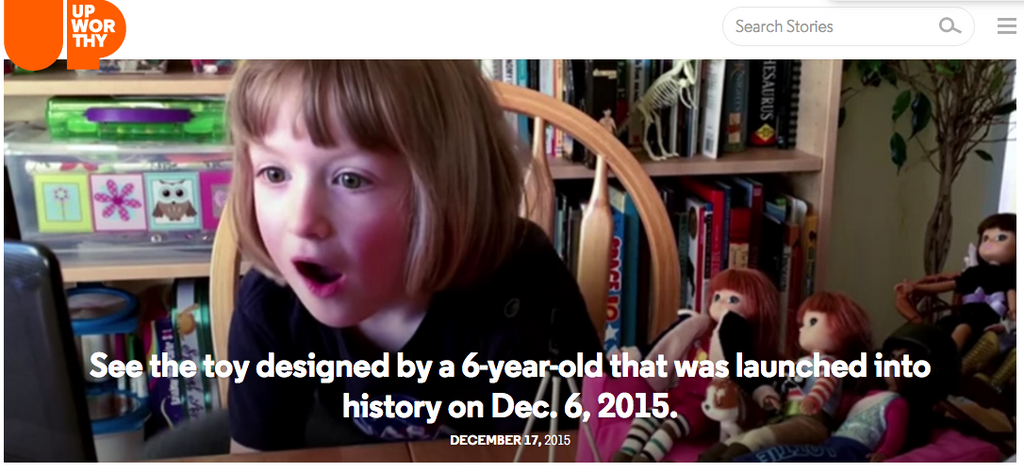This screenshot has width=1024, height=472.
Task: Focus the Search Stories field
Action: 848,26
